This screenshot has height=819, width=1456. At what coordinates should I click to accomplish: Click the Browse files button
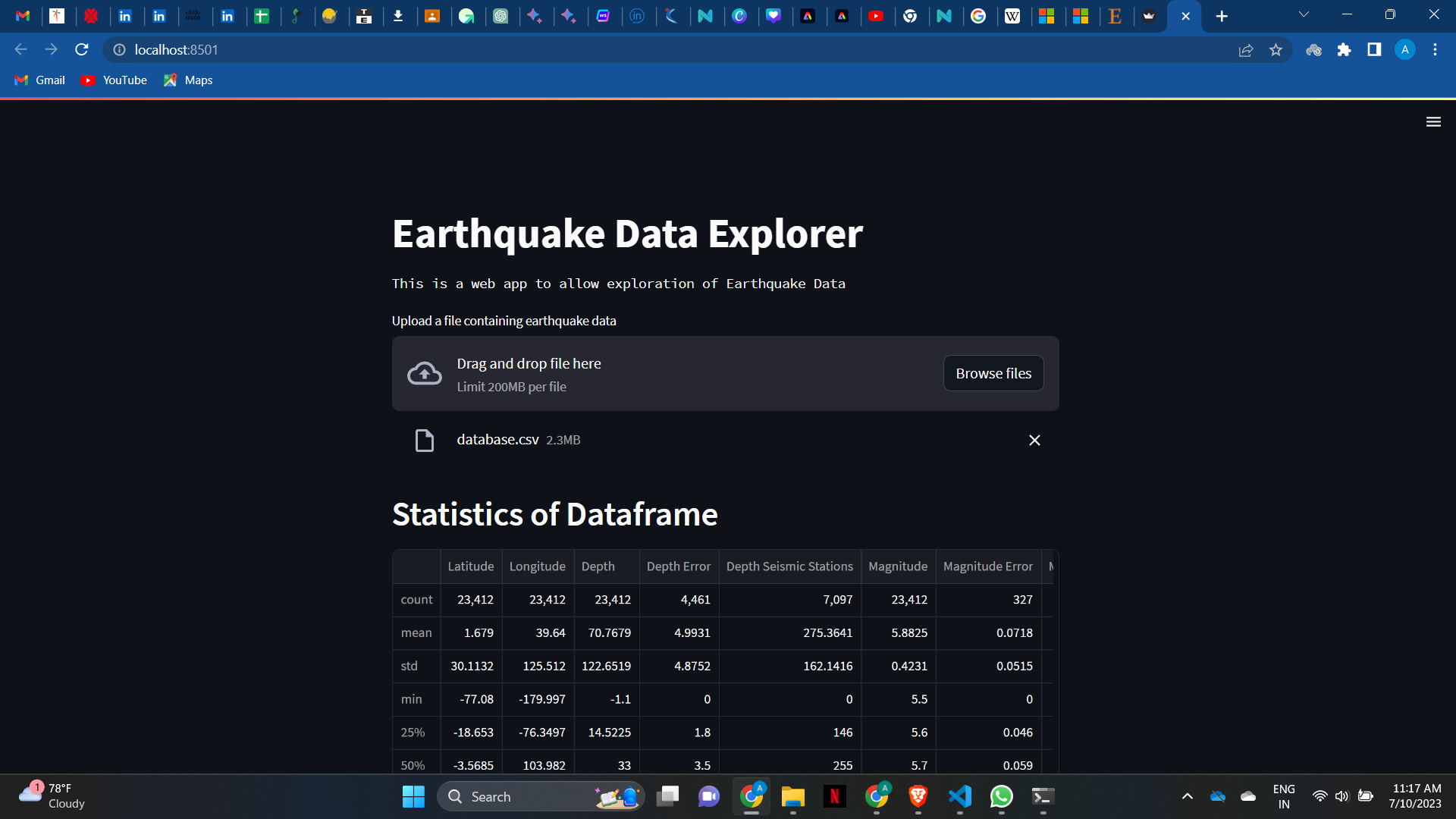993,373
